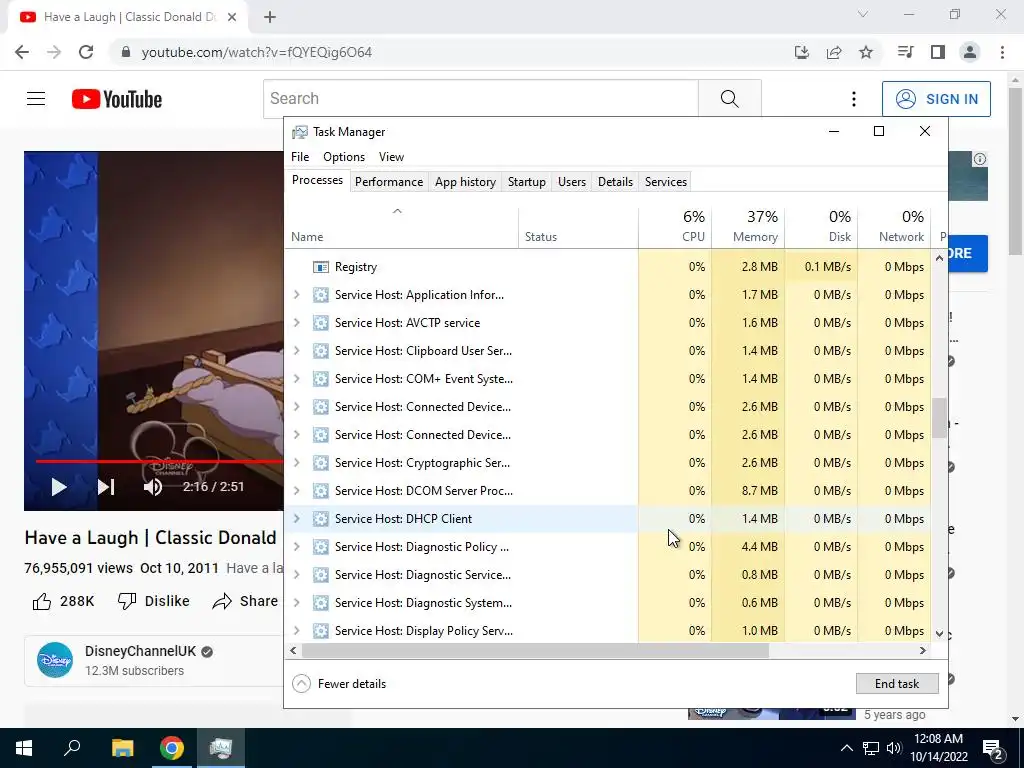1024x768 pixels.
Task: Switch to App history tab
Action: click(x=465, y=182)
